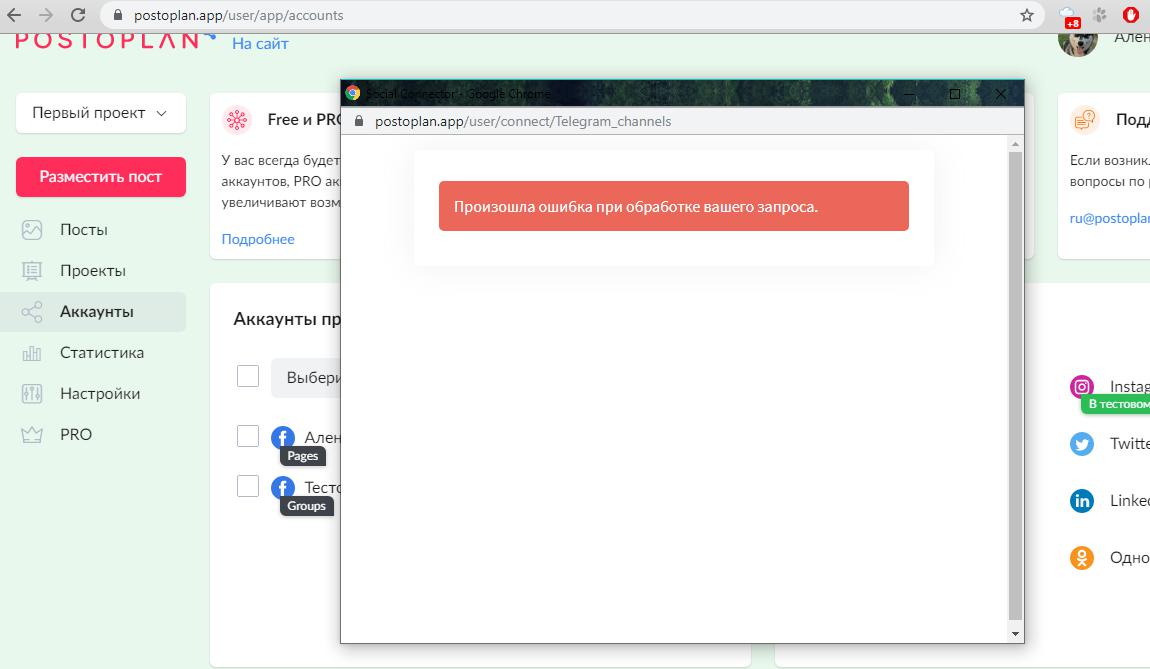Bookmark page with the star icon
This screenshot has height=669, width=1150.
1027,15
